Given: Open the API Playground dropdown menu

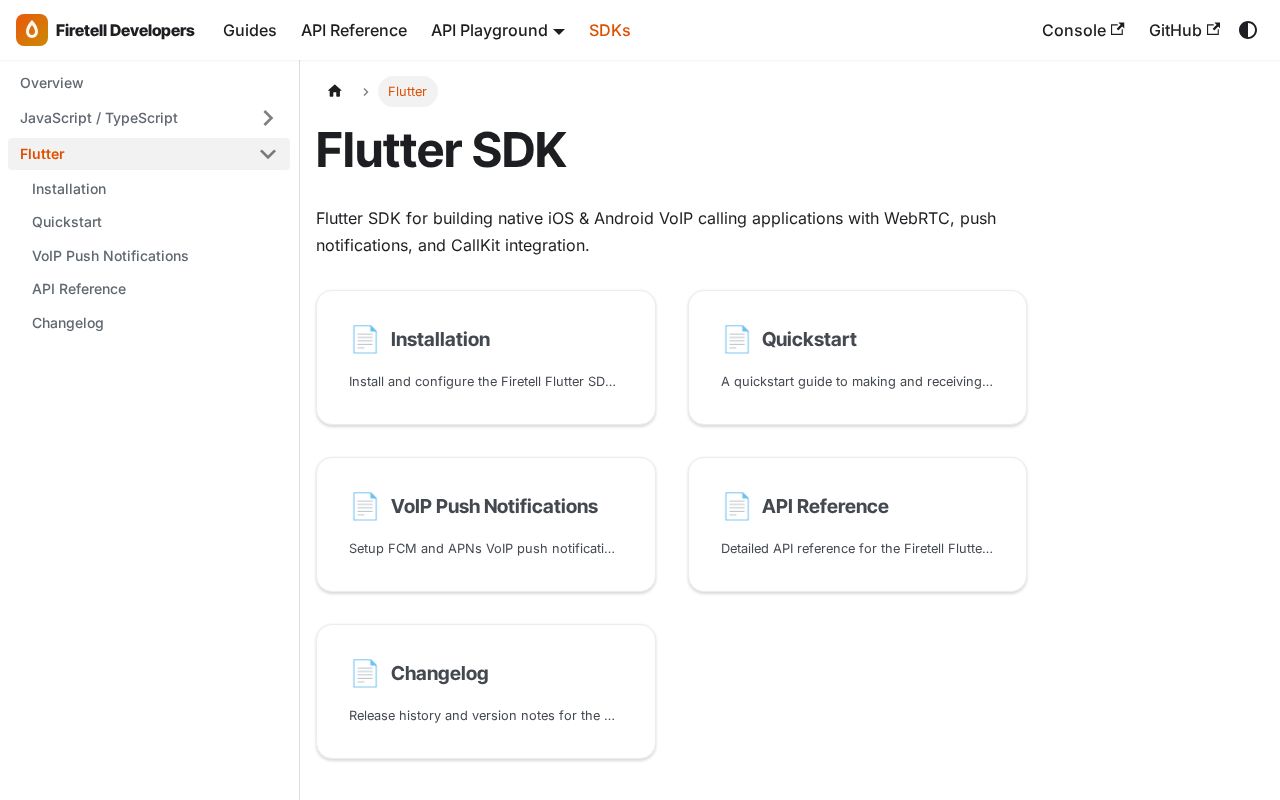Looking at the screenshot, I should [498, 30].
